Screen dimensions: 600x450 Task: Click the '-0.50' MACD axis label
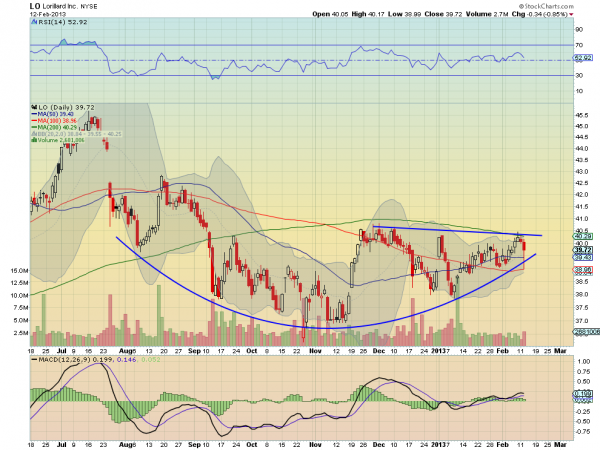click(583, 422)
